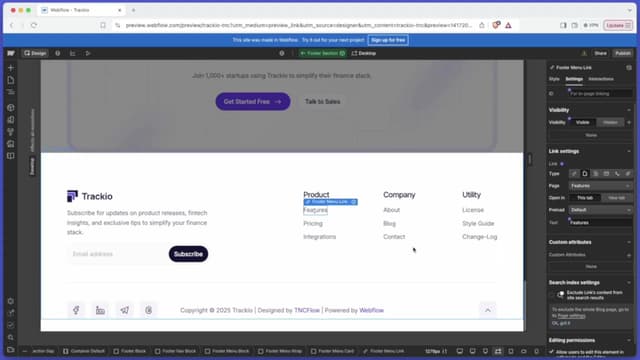The image size is (640, 360).
Task: Collapse the Search index settings section
Action: click(x=629, y=282)
